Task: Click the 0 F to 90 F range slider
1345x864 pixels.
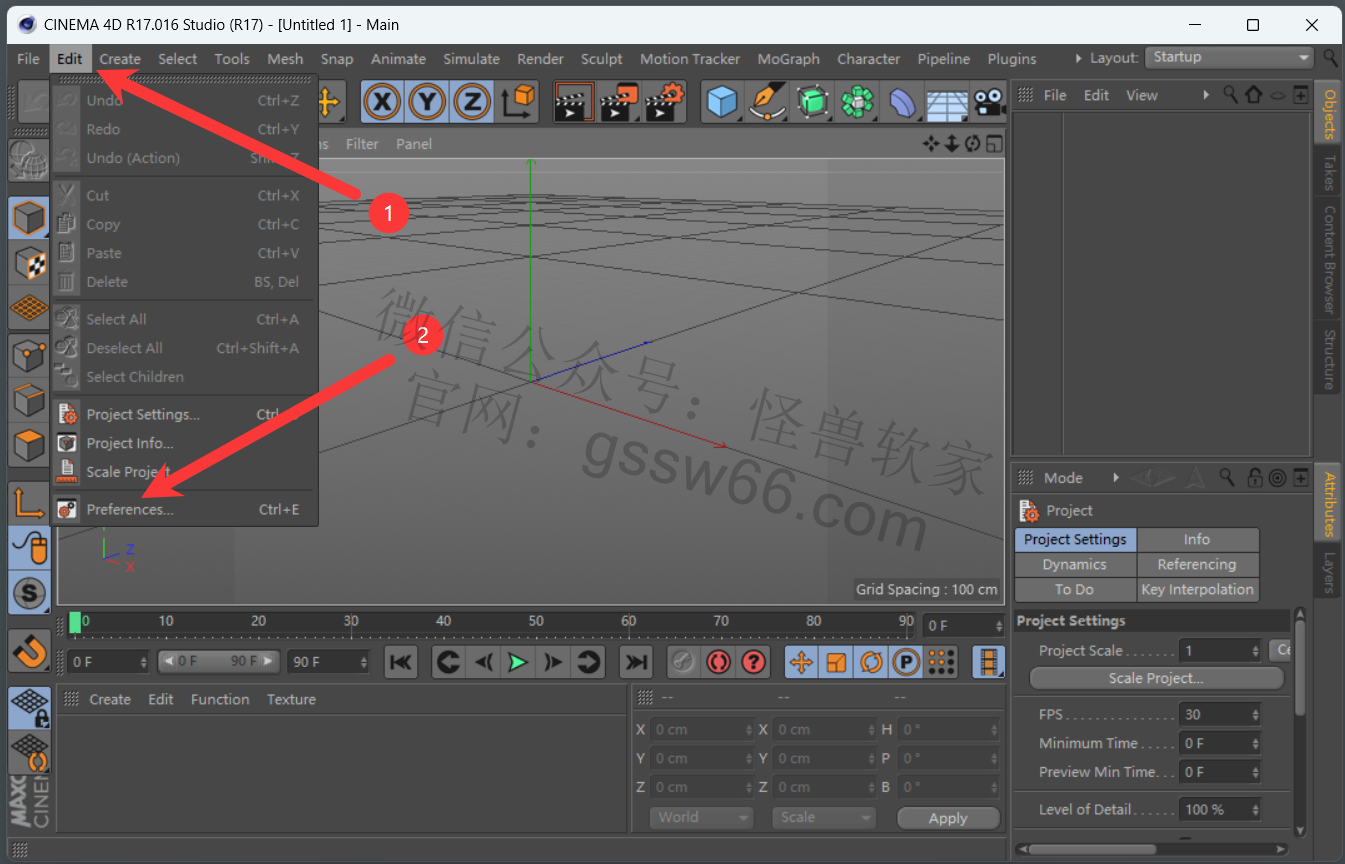Action: click(x=217, y=662)
